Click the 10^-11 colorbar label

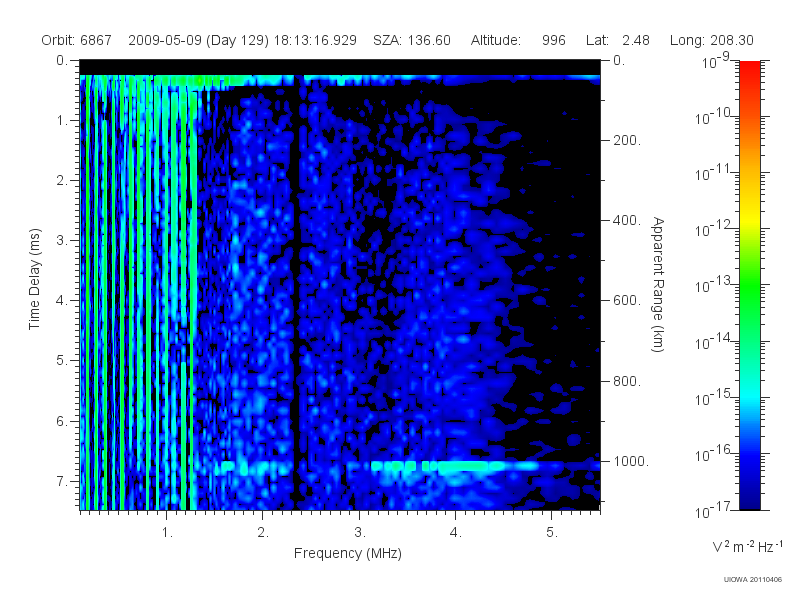tap(714, 172)
